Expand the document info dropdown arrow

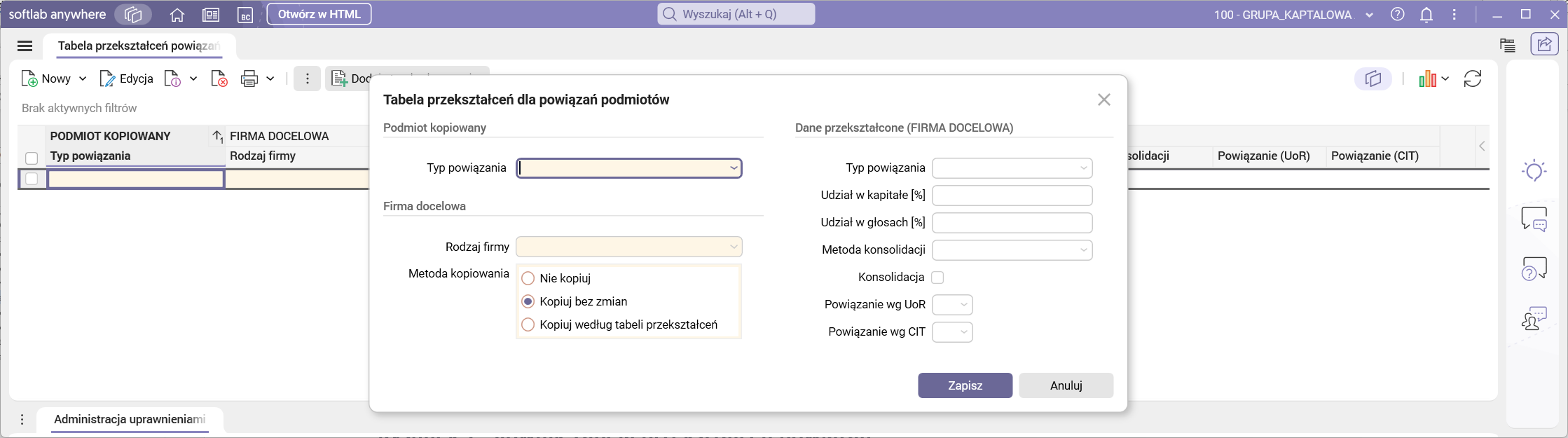pyautogui.click(x=193, y=78)
